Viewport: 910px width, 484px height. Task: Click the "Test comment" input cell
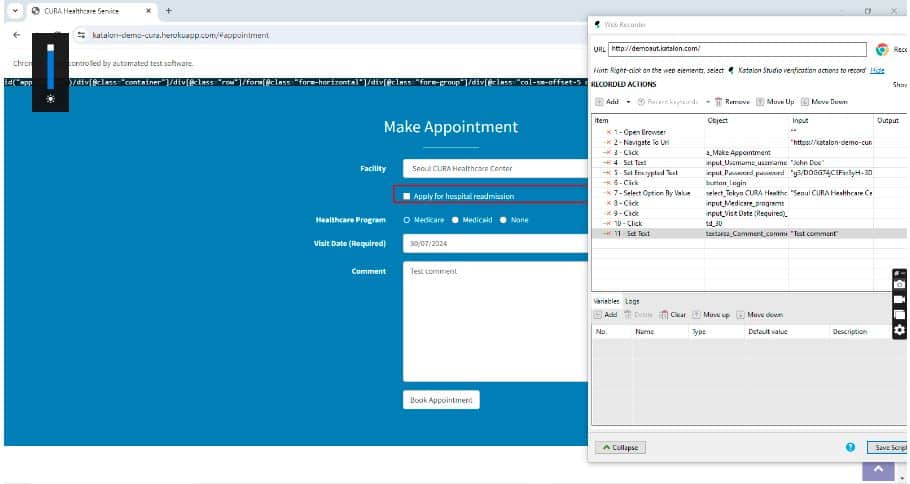[831, 233]
